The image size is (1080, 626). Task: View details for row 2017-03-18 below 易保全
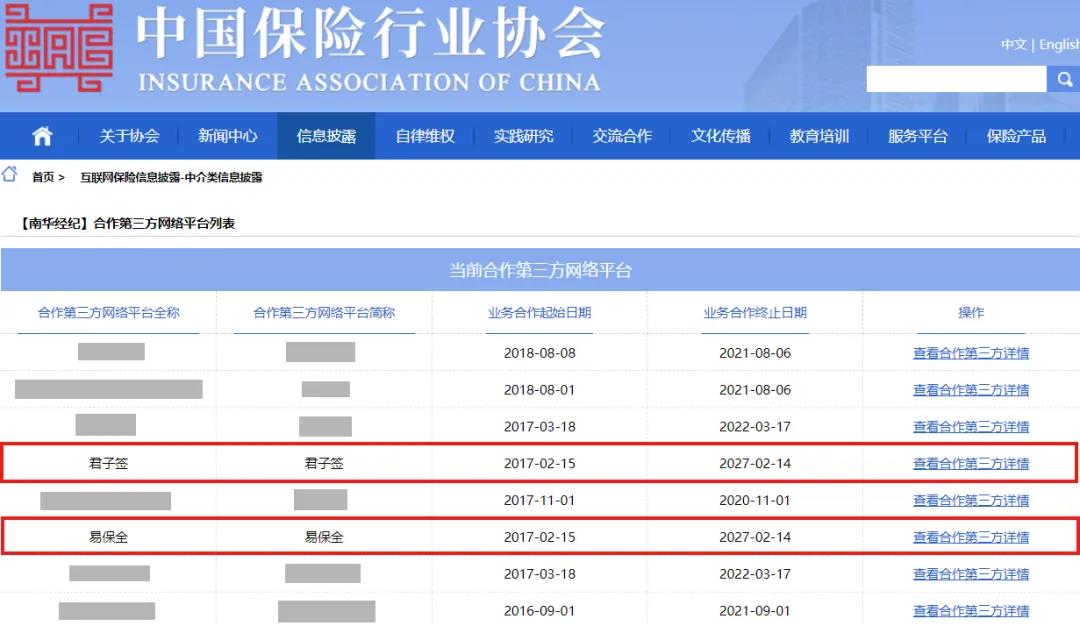pyautogui.click(x=970, y=574)
